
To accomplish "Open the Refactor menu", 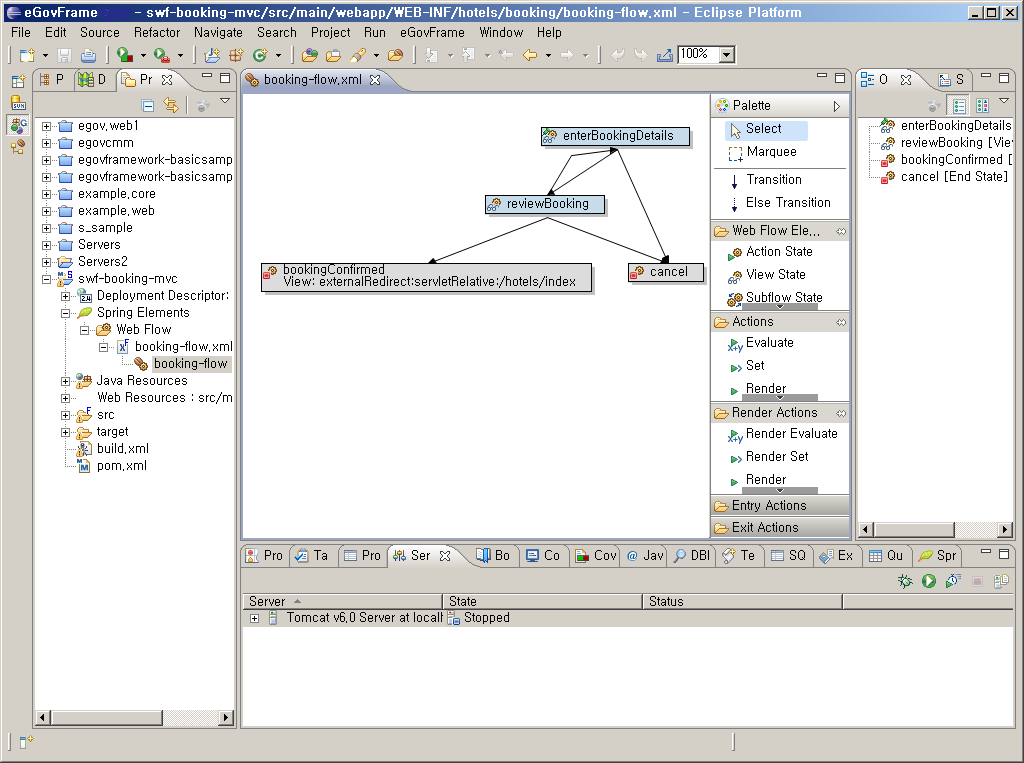I will [157, 32].
